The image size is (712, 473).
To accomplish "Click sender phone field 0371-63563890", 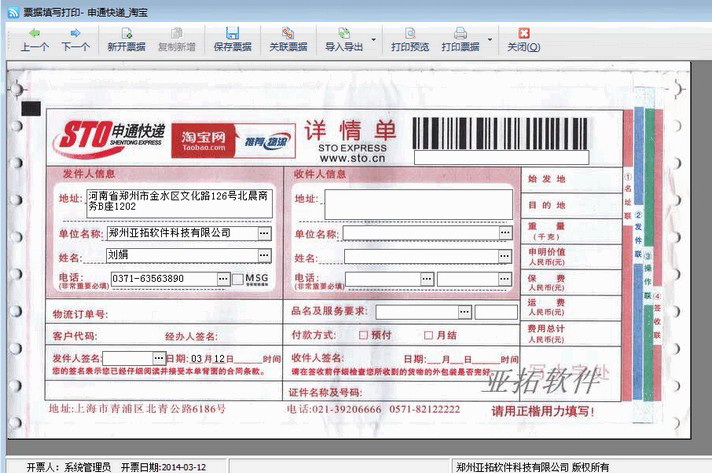I will (163, 279).
